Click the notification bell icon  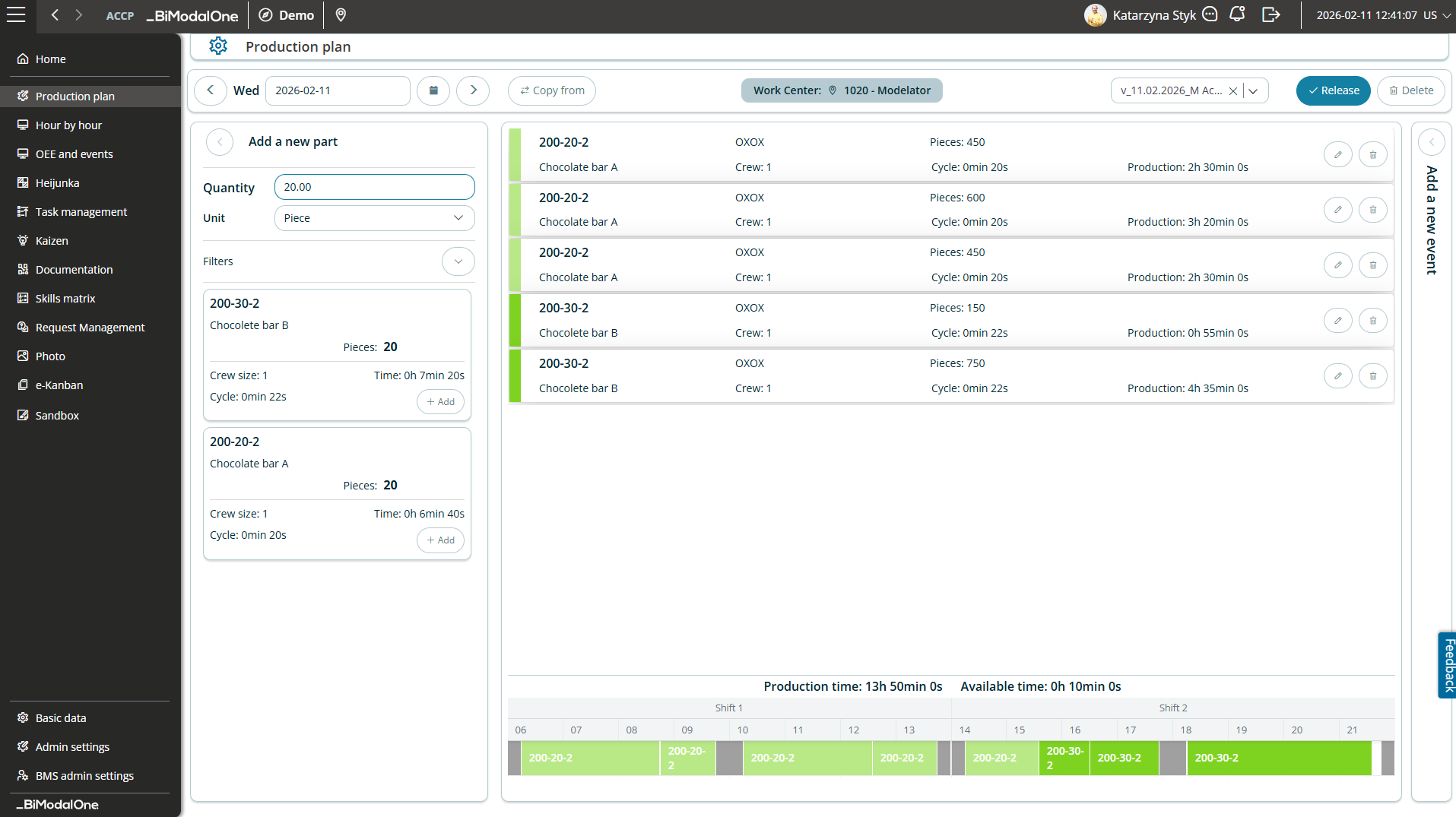(x=1237, y=14)
